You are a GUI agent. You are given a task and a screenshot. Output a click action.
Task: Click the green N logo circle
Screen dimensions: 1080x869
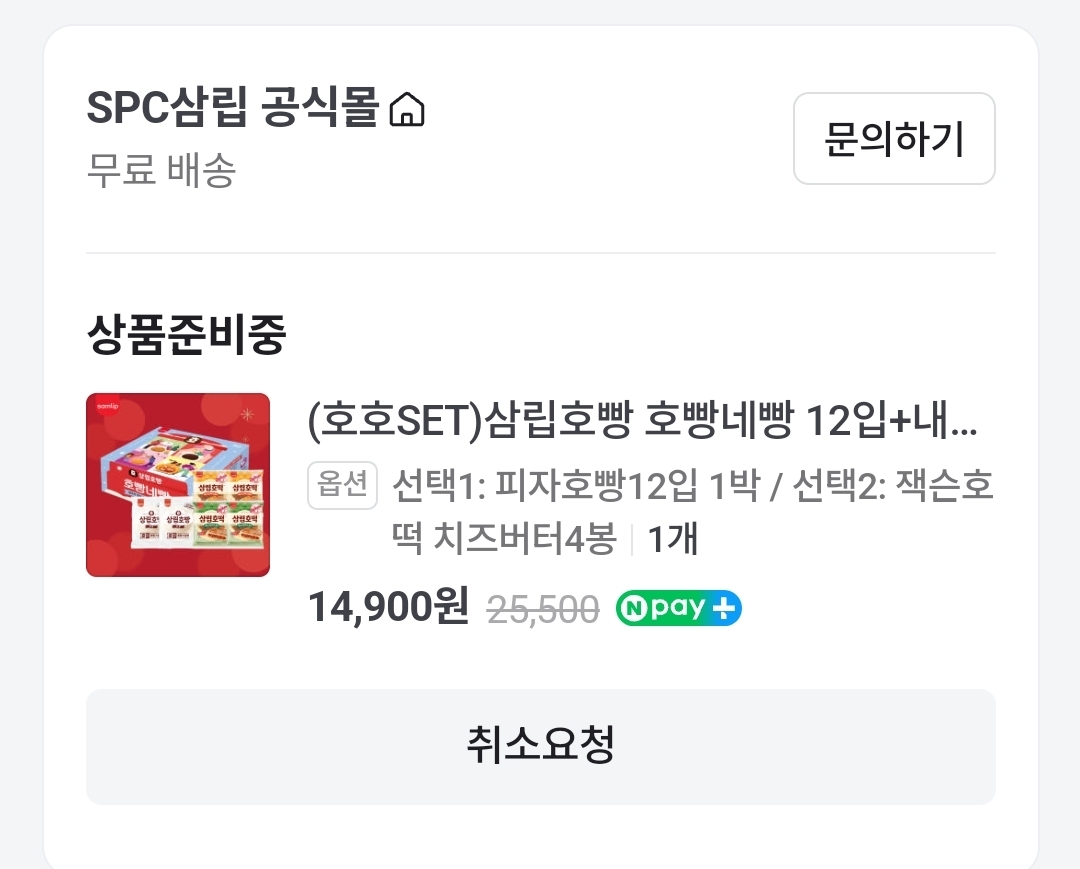coord(633,608)
